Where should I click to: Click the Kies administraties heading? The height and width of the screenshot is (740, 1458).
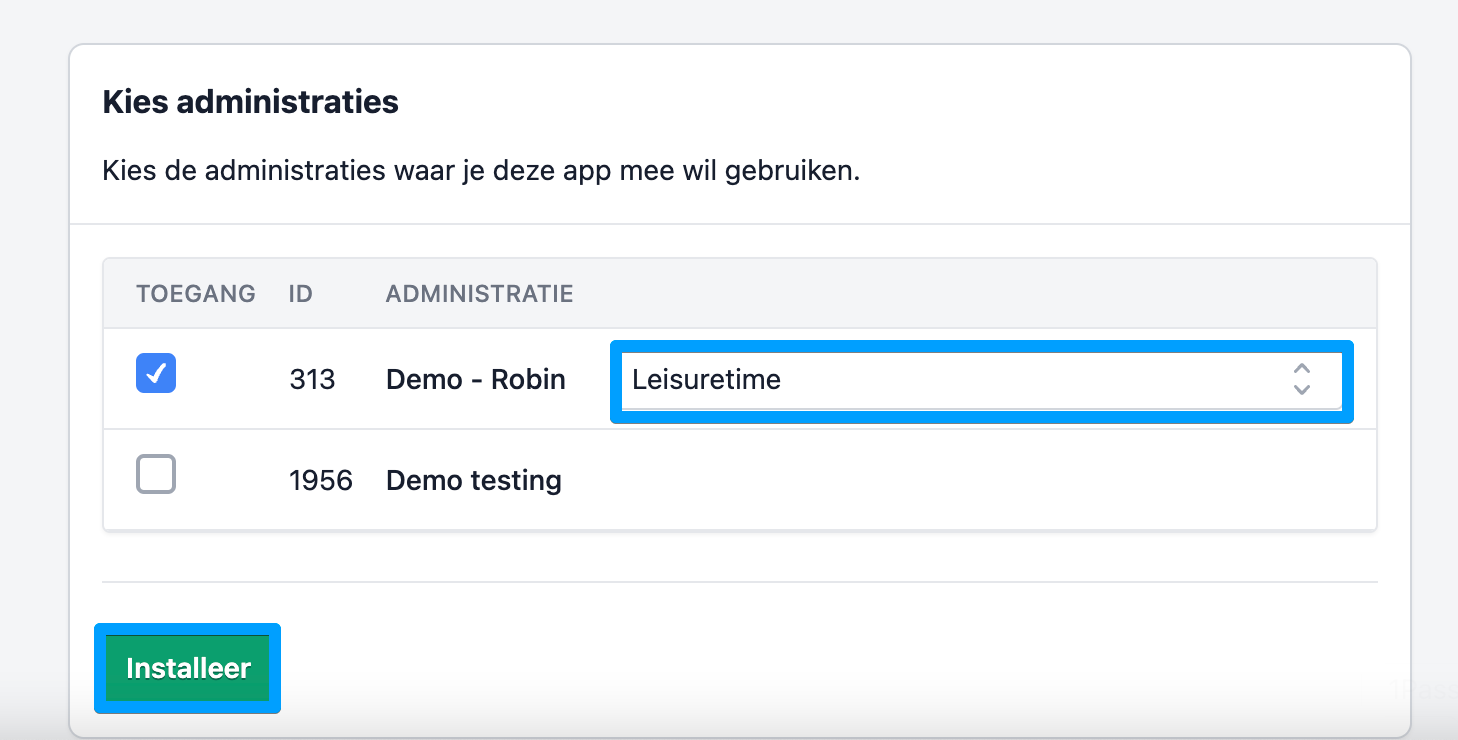[x=250, y=102]
